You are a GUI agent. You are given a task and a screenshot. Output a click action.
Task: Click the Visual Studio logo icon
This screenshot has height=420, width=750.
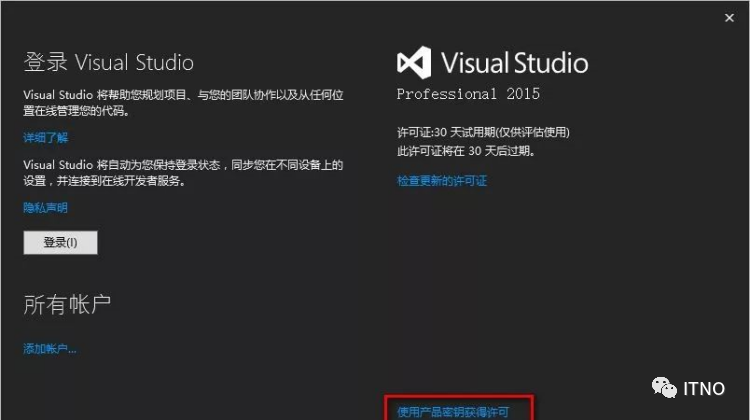click(414, 63)
